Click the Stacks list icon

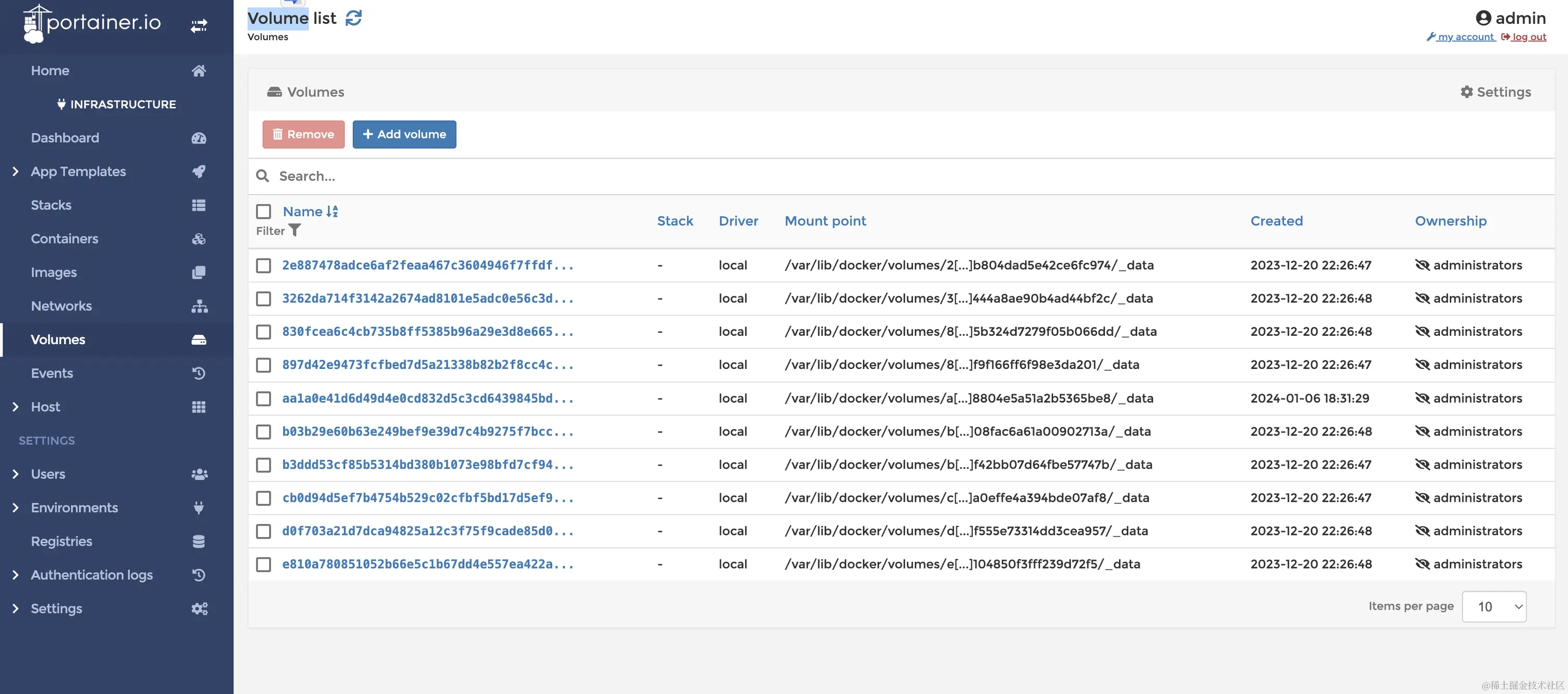point(199,205)
